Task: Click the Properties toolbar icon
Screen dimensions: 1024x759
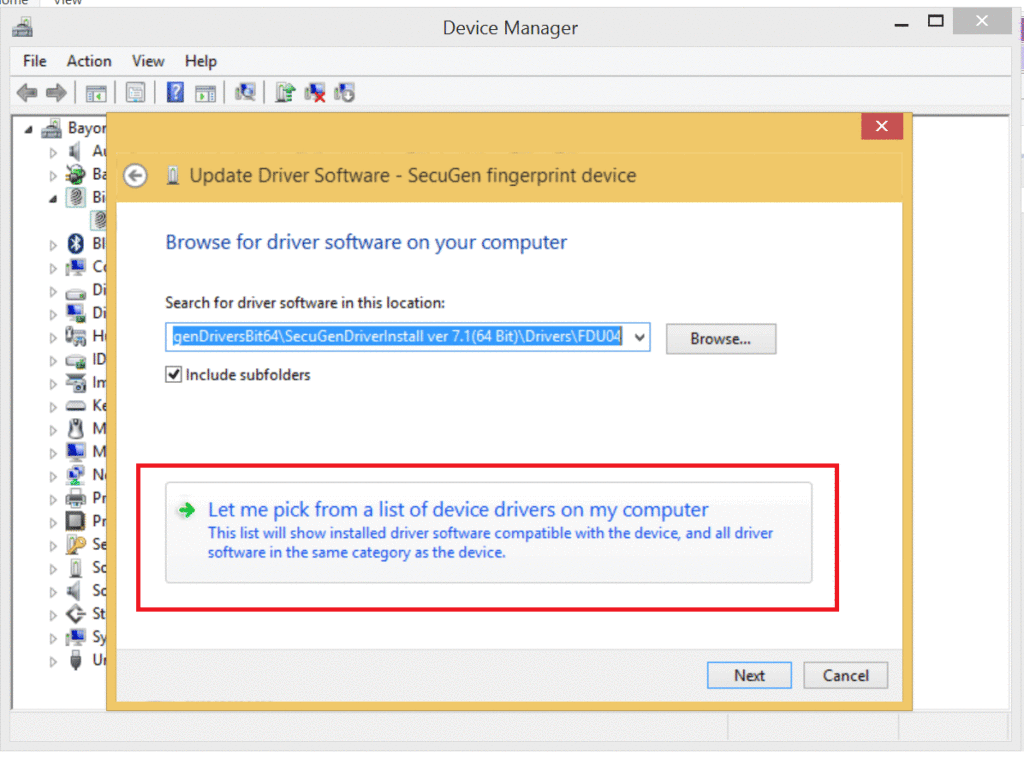Action: click(x=135, y=93)
